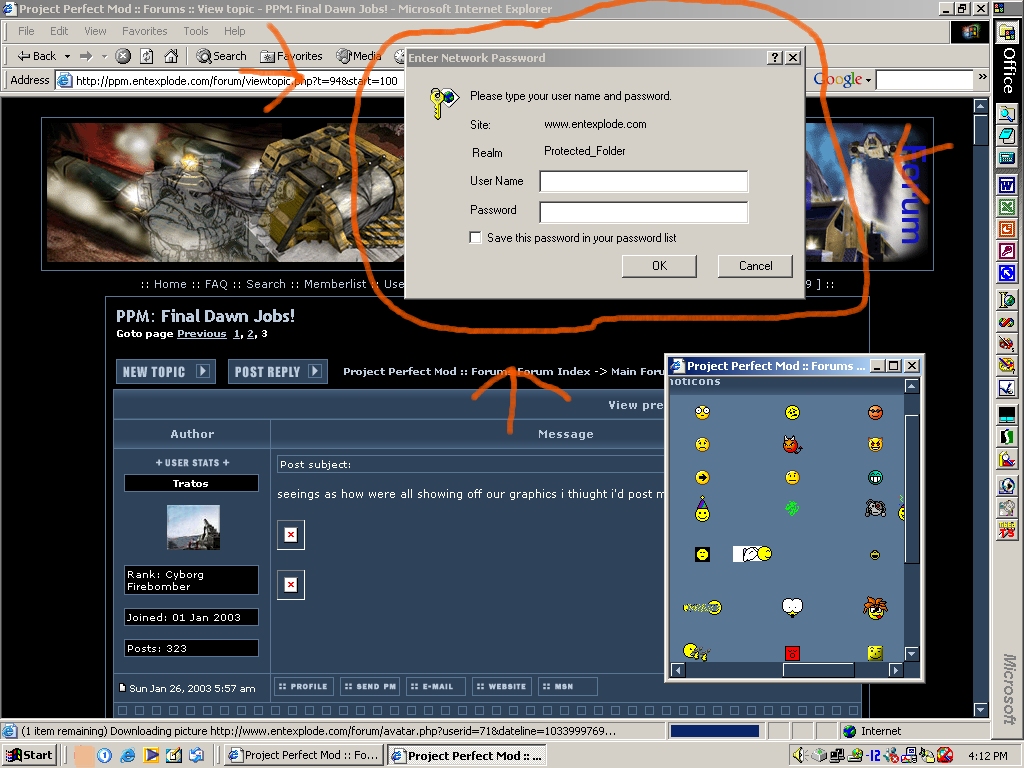The image size is (1024, 768).
Task: Click the orange sunglasses cool emoticon
Action: [x=875, y=412]
